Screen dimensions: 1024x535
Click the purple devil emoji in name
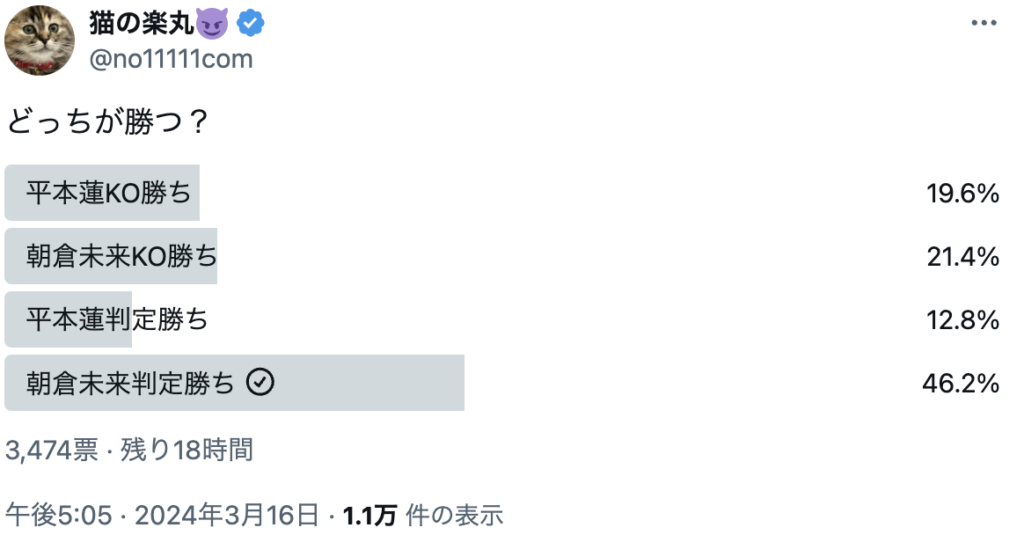click(212, 24)
